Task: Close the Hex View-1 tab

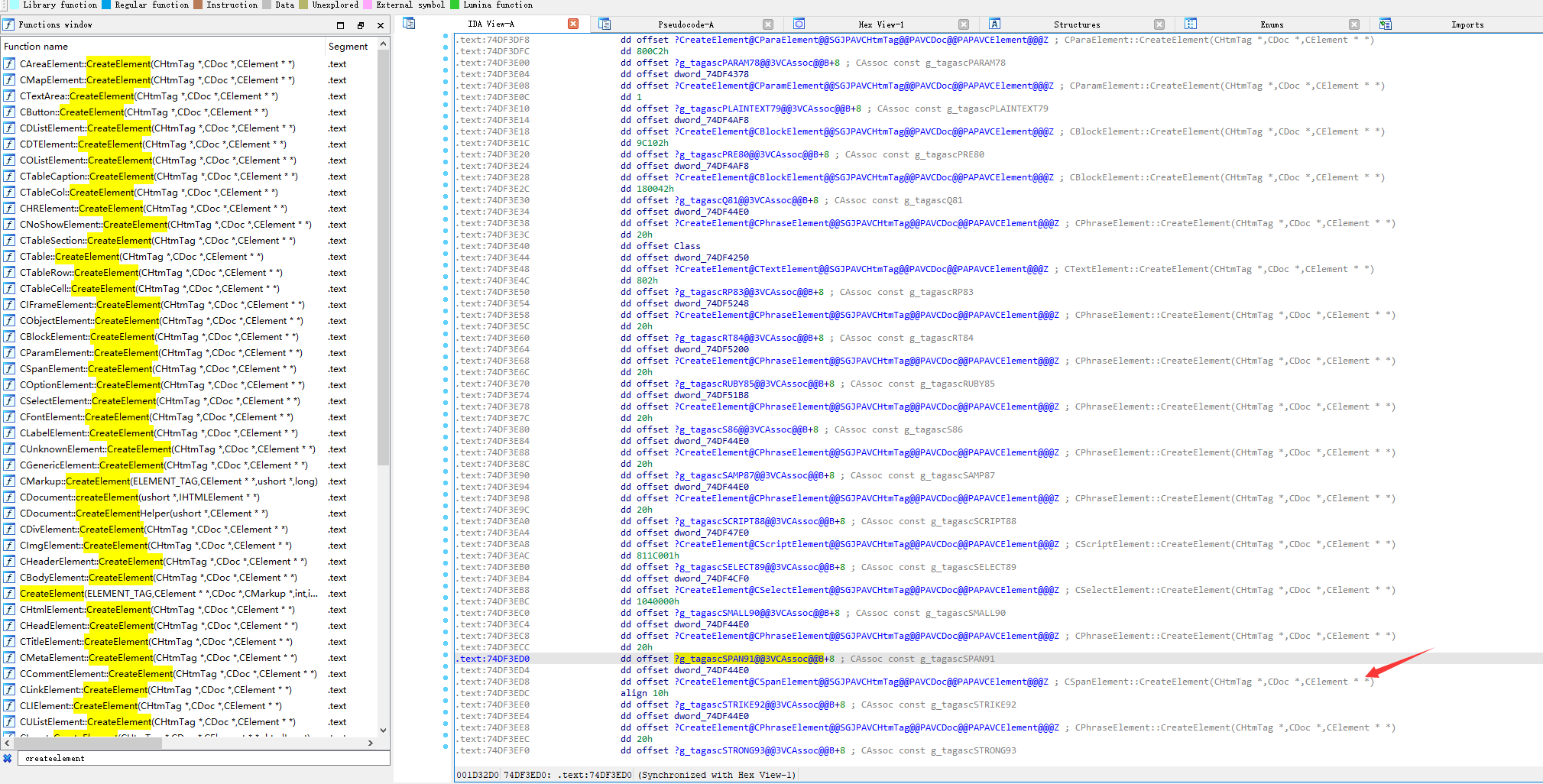Action: coord(964,24)
